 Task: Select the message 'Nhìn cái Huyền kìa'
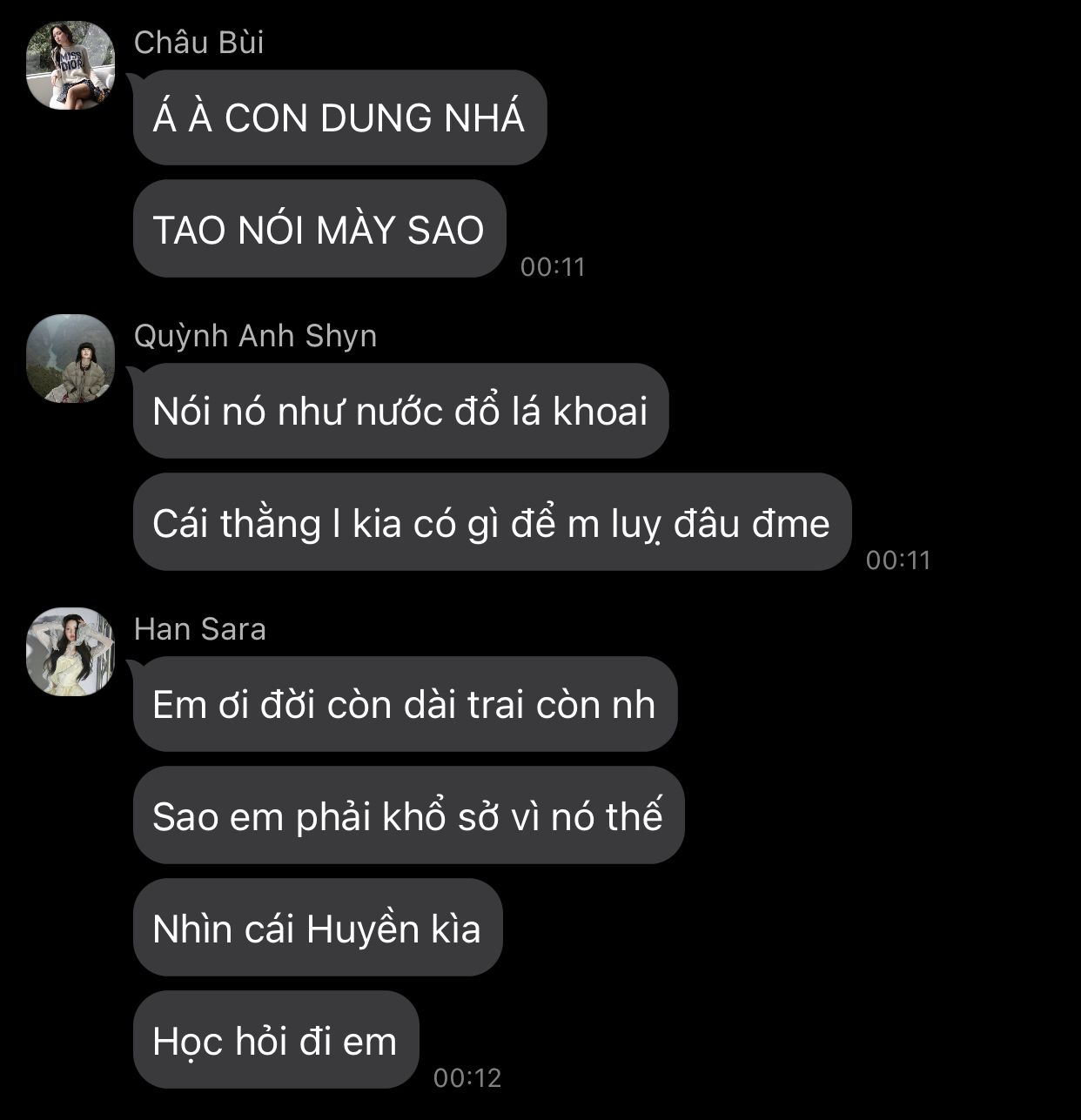tap(318, 928)
